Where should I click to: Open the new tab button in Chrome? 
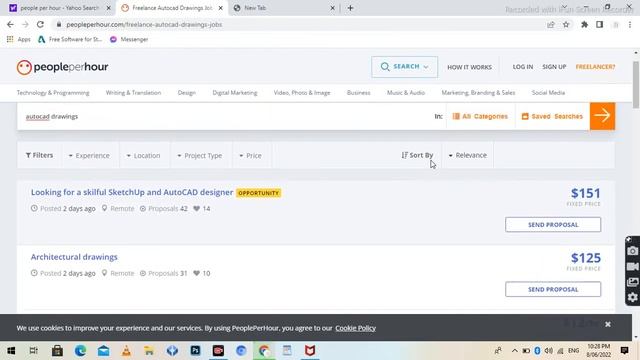(x=350, y=8)
